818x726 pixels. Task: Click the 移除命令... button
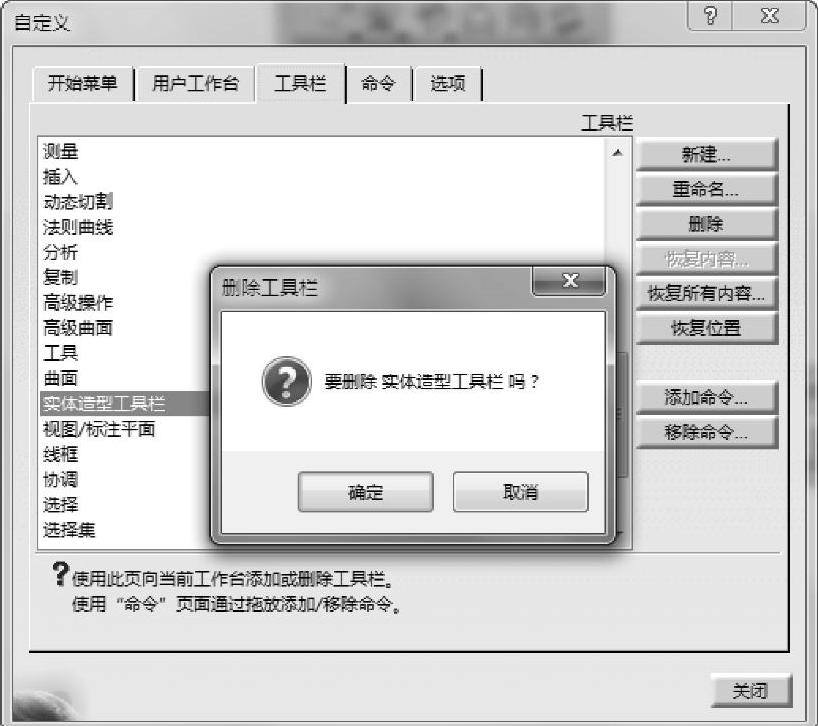coord(706,432)
